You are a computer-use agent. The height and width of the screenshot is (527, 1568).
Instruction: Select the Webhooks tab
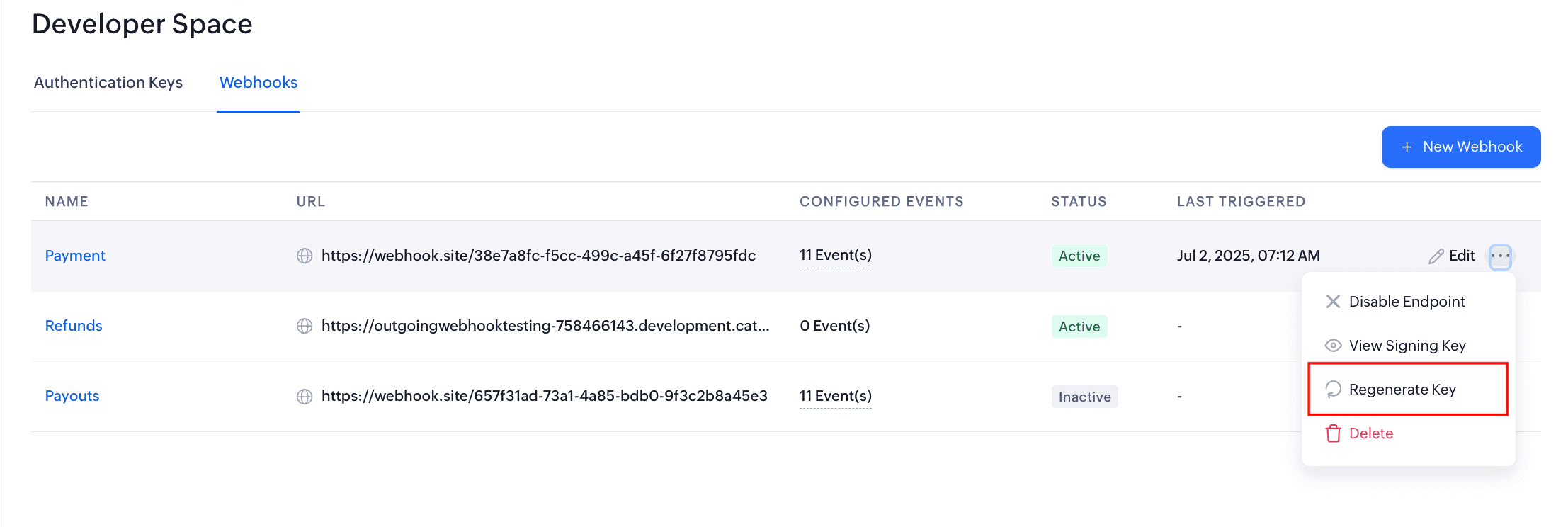pyautogui.click(x=259, y=83)
